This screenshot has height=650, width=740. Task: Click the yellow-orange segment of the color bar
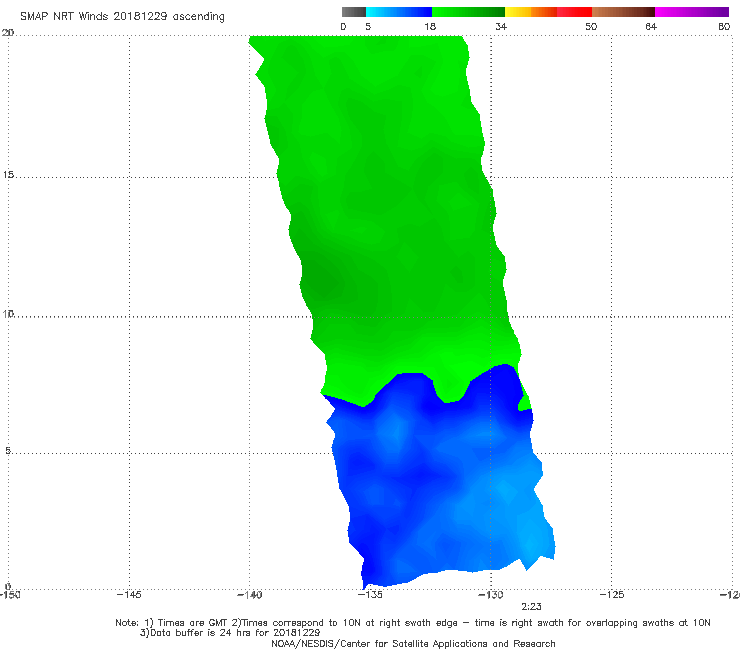(x=531, y=12)
